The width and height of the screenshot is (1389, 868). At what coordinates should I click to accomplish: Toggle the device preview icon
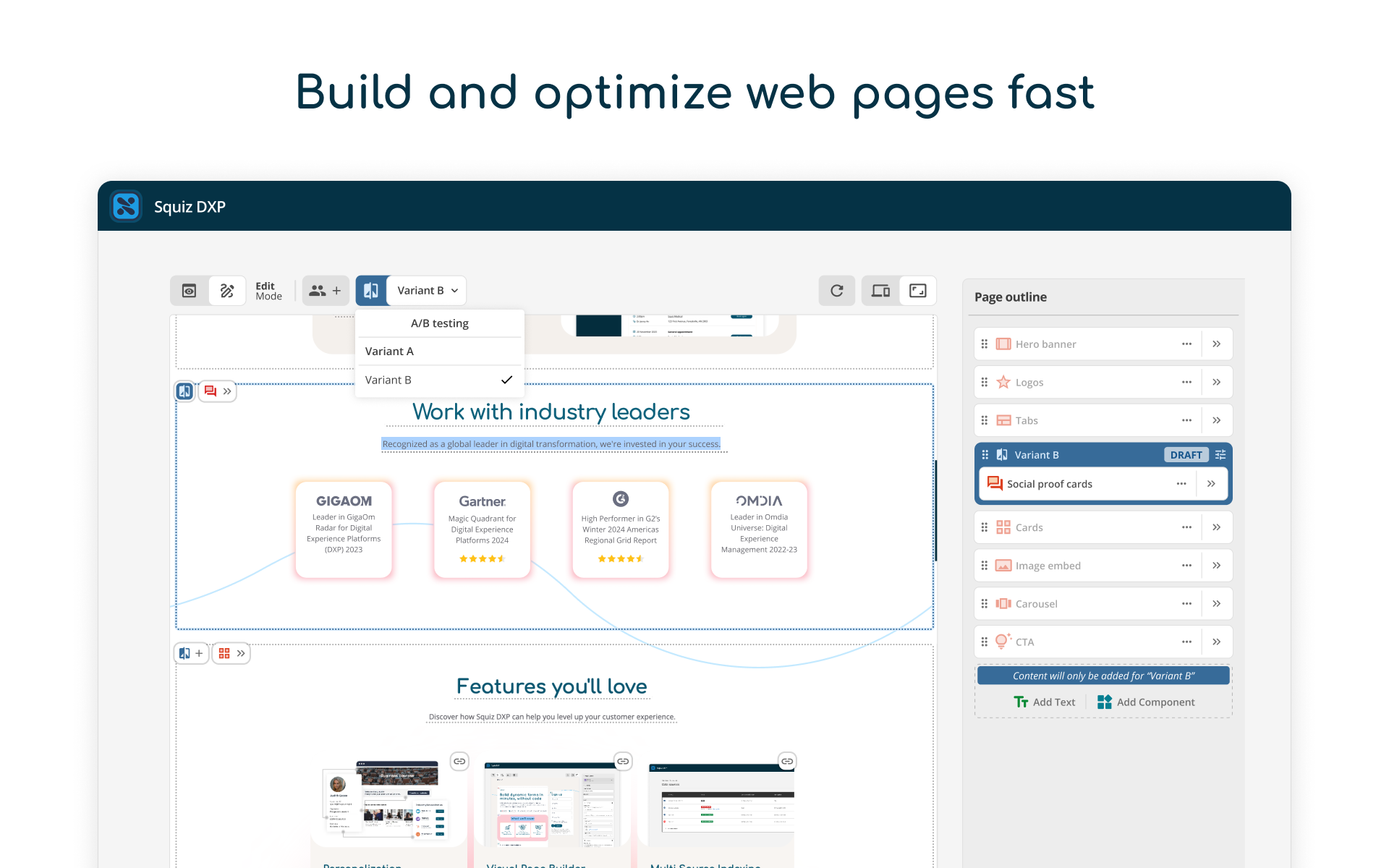coord(880,290)
